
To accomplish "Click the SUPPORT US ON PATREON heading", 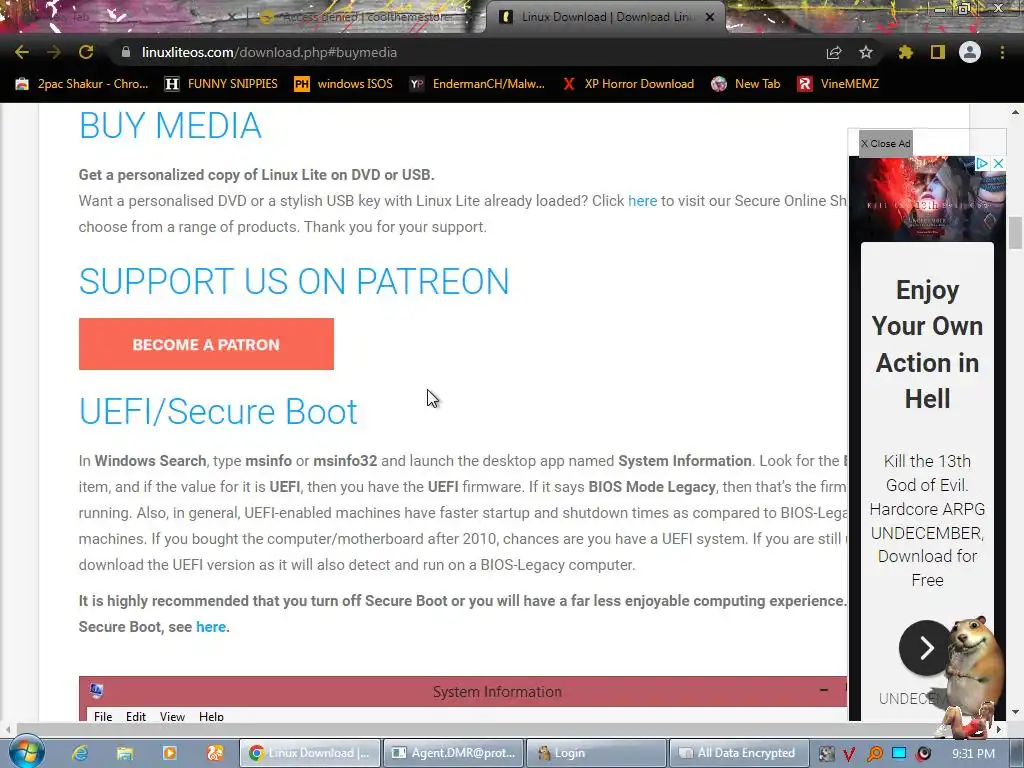I will click(294, 281).
